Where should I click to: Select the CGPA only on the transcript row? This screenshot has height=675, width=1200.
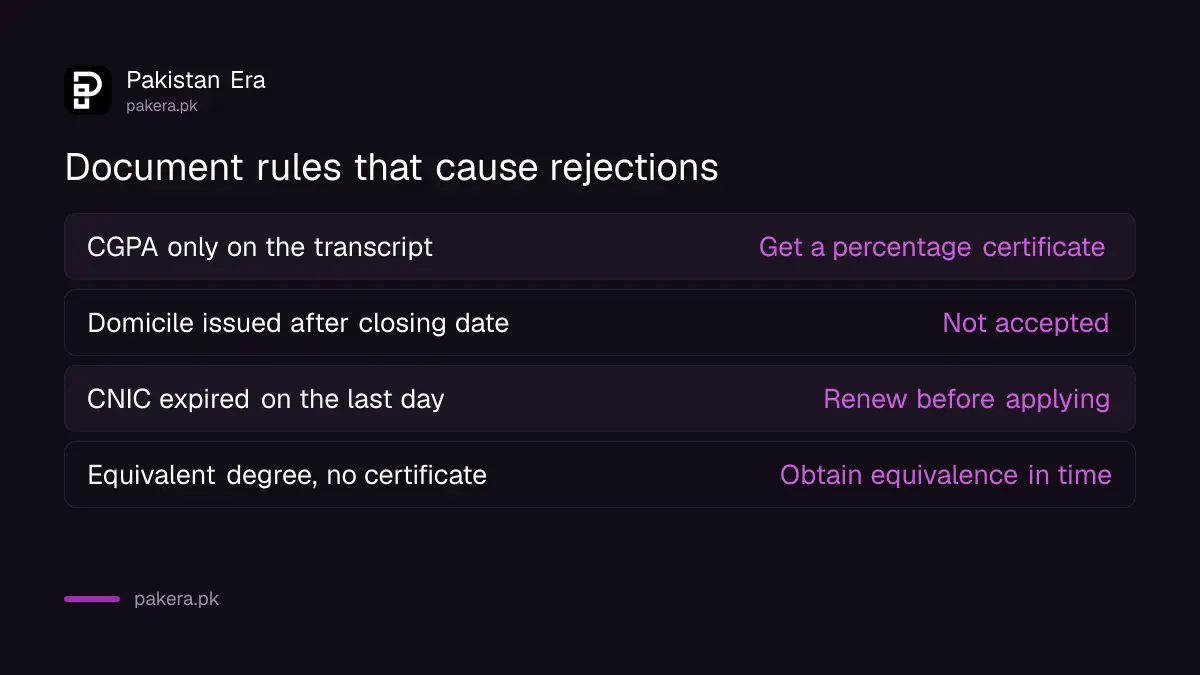[600, 246]
